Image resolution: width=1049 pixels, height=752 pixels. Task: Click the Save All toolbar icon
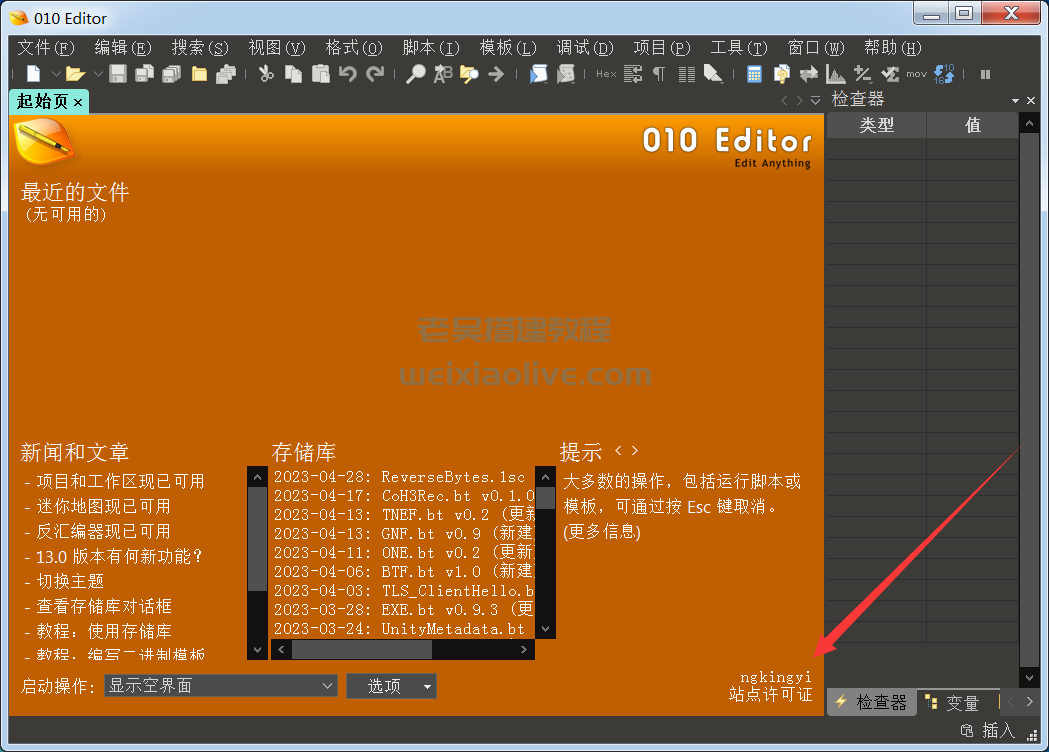(x=172, y=74)
